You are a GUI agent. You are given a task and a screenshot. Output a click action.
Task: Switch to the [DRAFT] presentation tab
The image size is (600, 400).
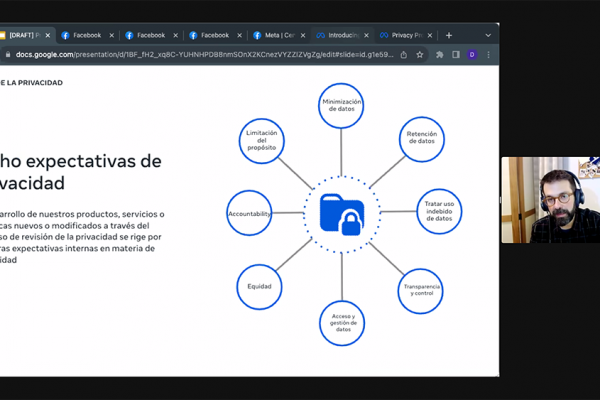point(24,35)
